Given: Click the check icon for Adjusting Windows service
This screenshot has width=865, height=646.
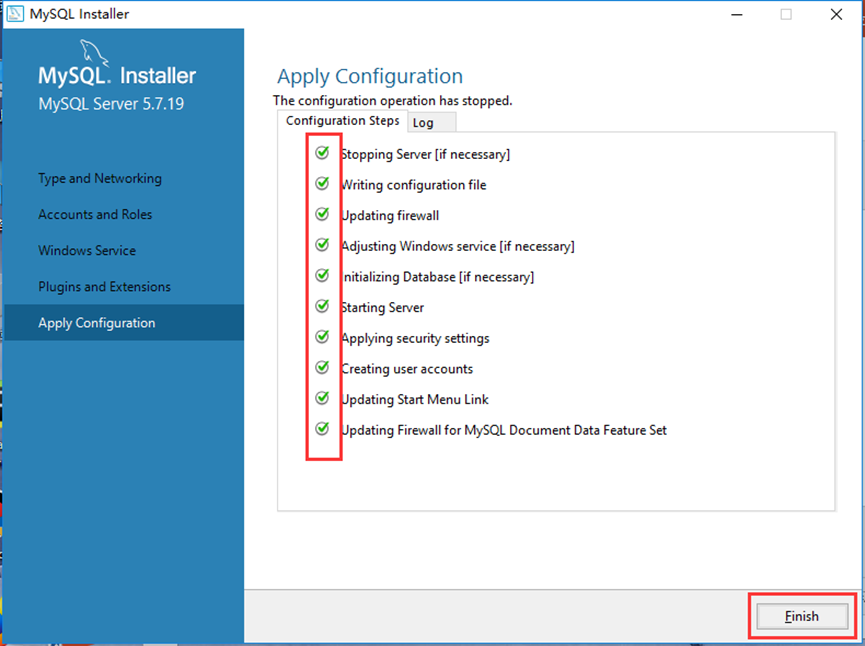Looking at the screenshot, I should coord(322,245).
